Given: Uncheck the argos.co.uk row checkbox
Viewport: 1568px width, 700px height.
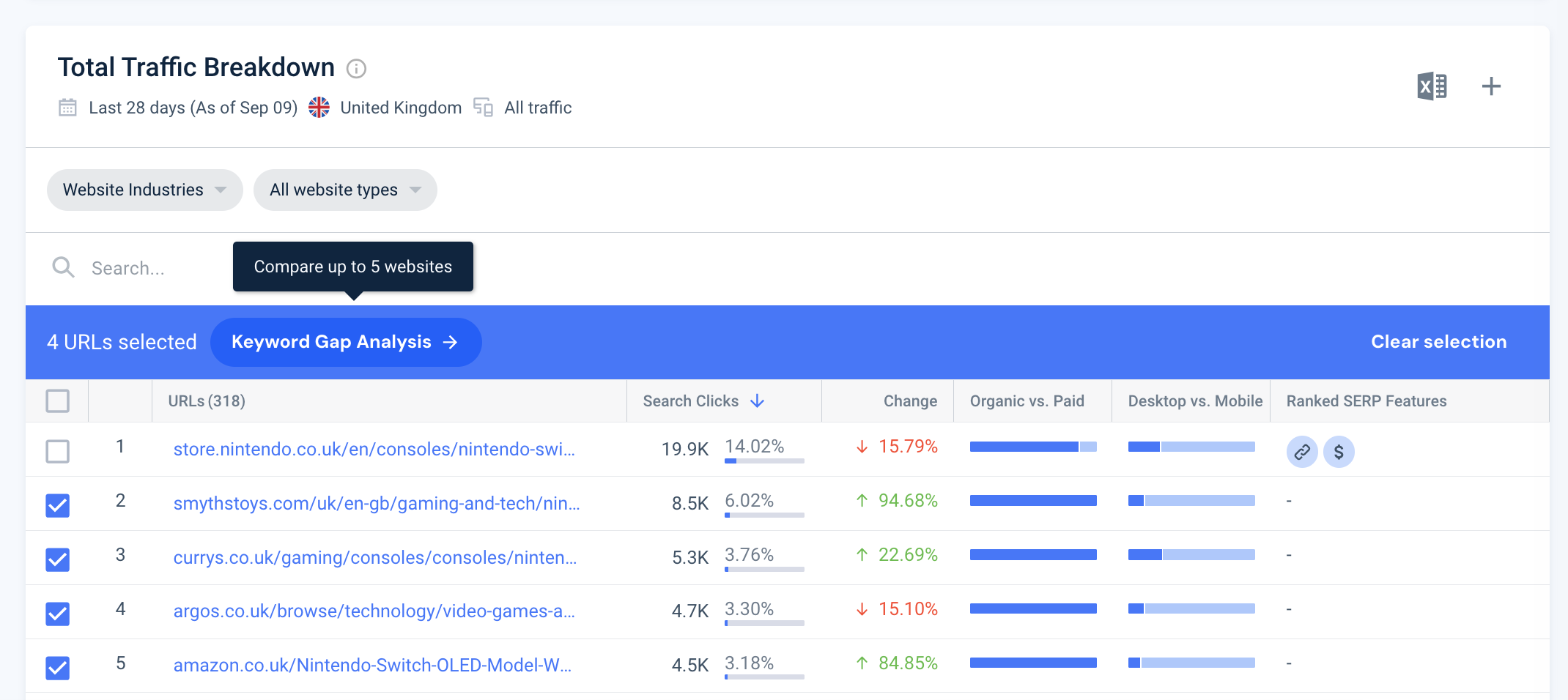Looking at the screenshot, I should point(58,614).
